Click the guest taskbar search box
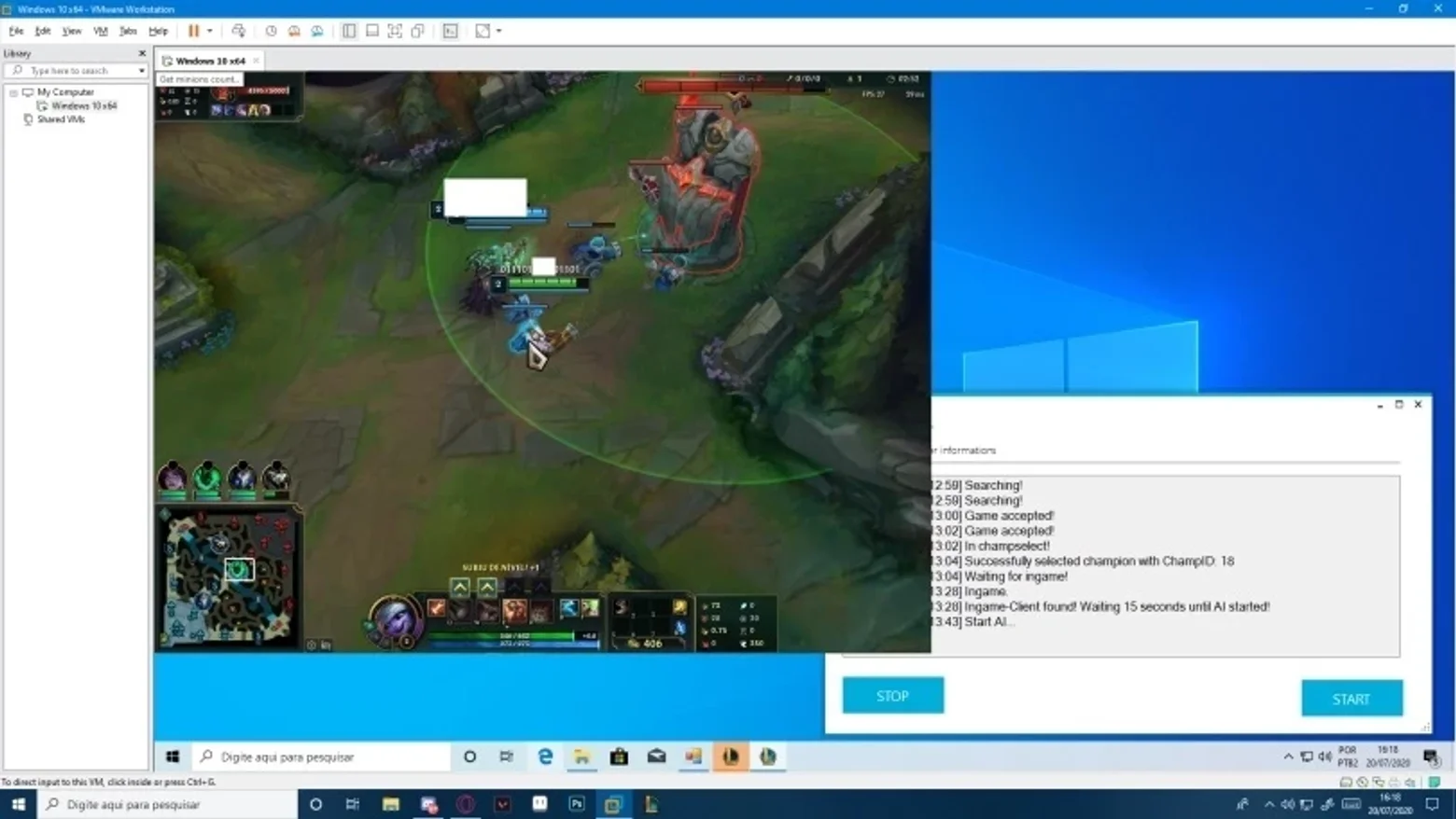The width and height of the screenshot is (1456, 819). [x=321, y=757]
